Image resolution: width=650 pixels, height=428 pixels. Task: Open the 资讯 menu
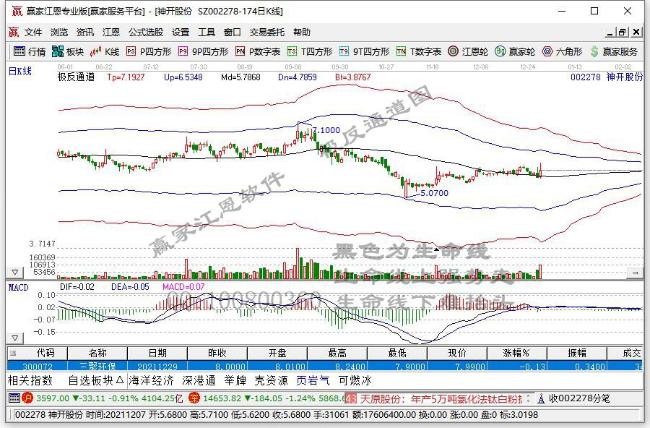[85, 32]
